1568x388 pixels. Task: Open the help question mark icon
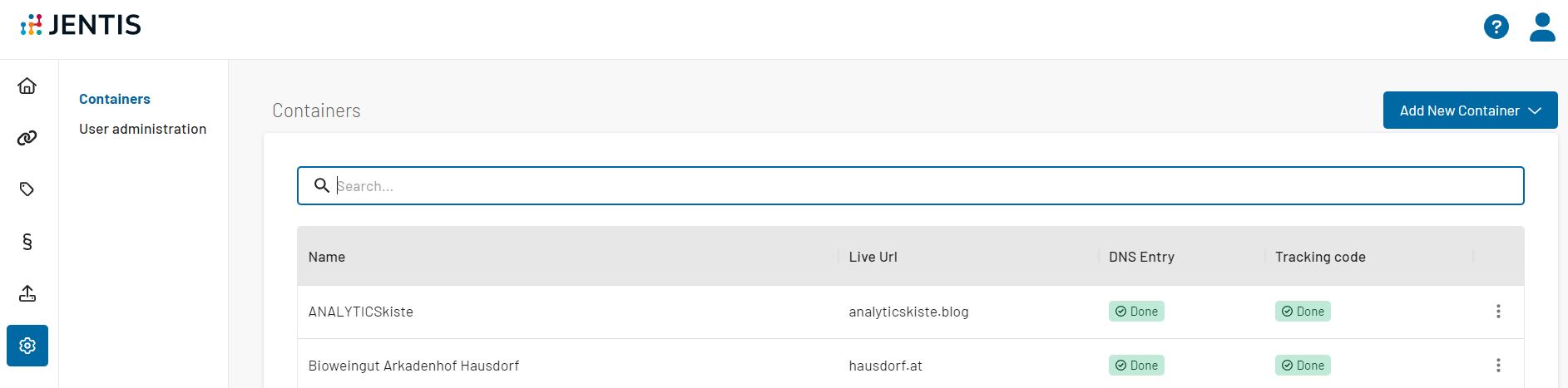coord(1496,27)
